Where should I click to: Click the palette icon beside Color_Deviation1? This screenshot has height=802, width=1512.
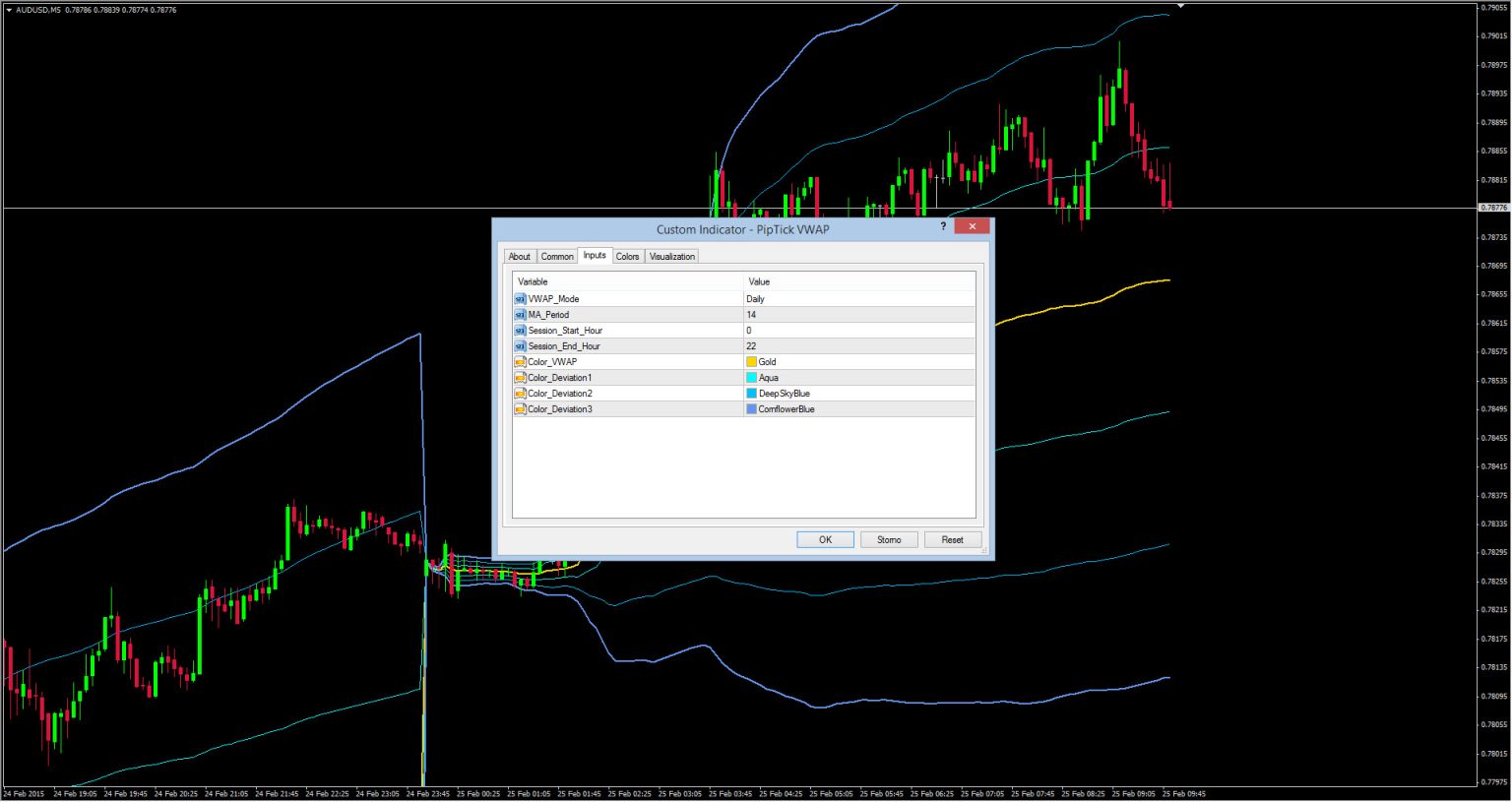(520, 377)
